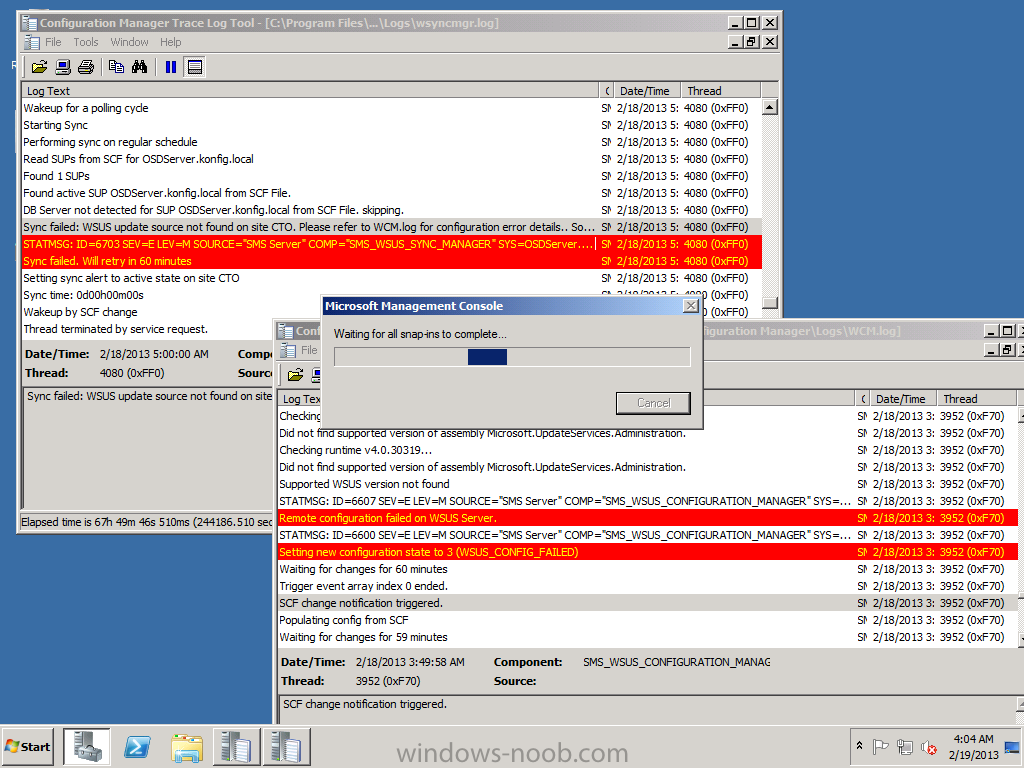This screenshot has width=1024, height=768.
Task: Select the 'Starting Sync' log row
Action: [x=392, y=125]
